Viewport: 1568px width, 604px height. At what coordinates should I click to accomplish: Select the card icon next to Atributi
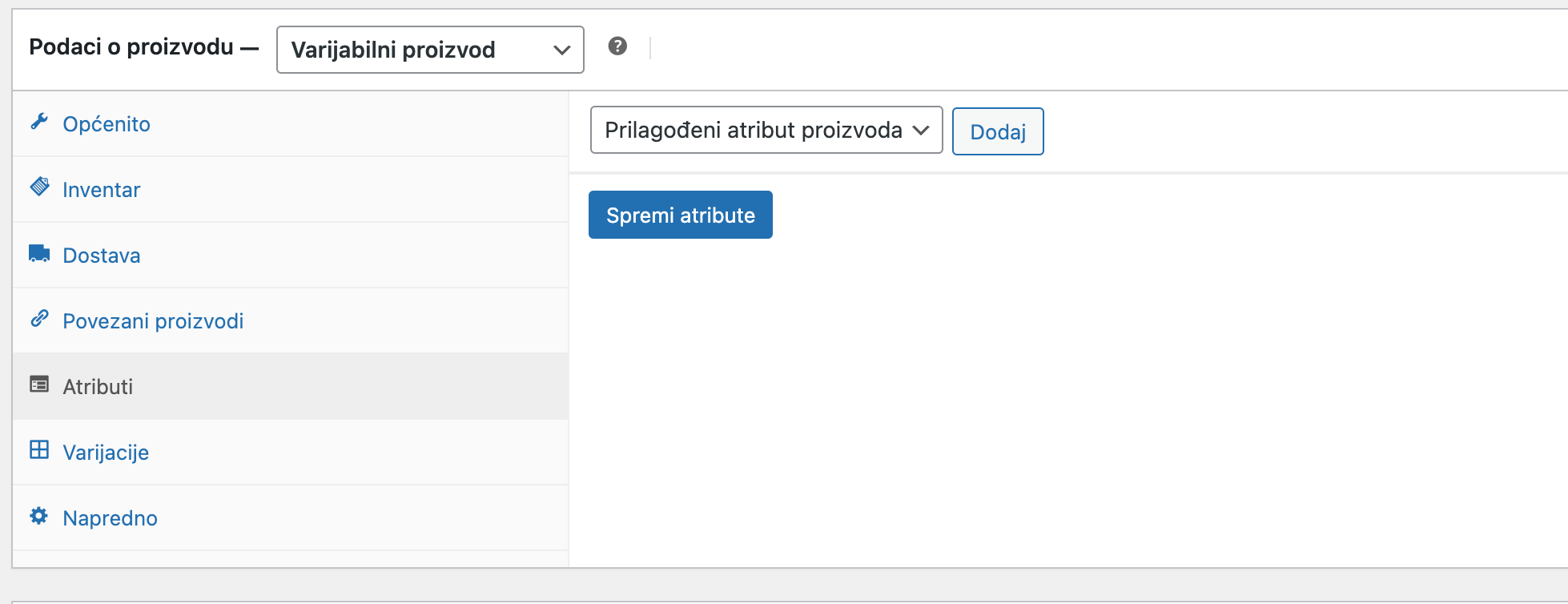tap(39, 385)
